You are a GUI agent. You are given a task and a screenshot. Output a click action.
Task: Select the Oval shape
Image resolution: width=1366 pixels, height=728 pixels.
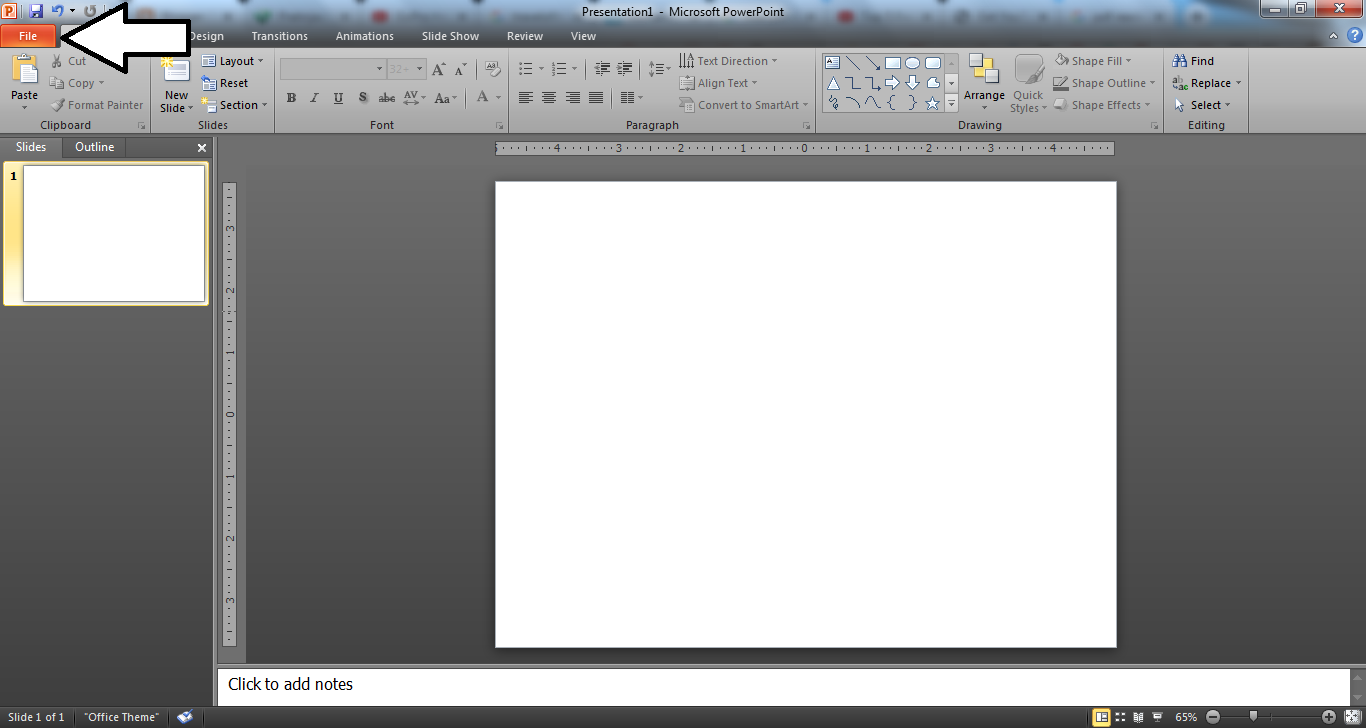(x=913, y=62)
